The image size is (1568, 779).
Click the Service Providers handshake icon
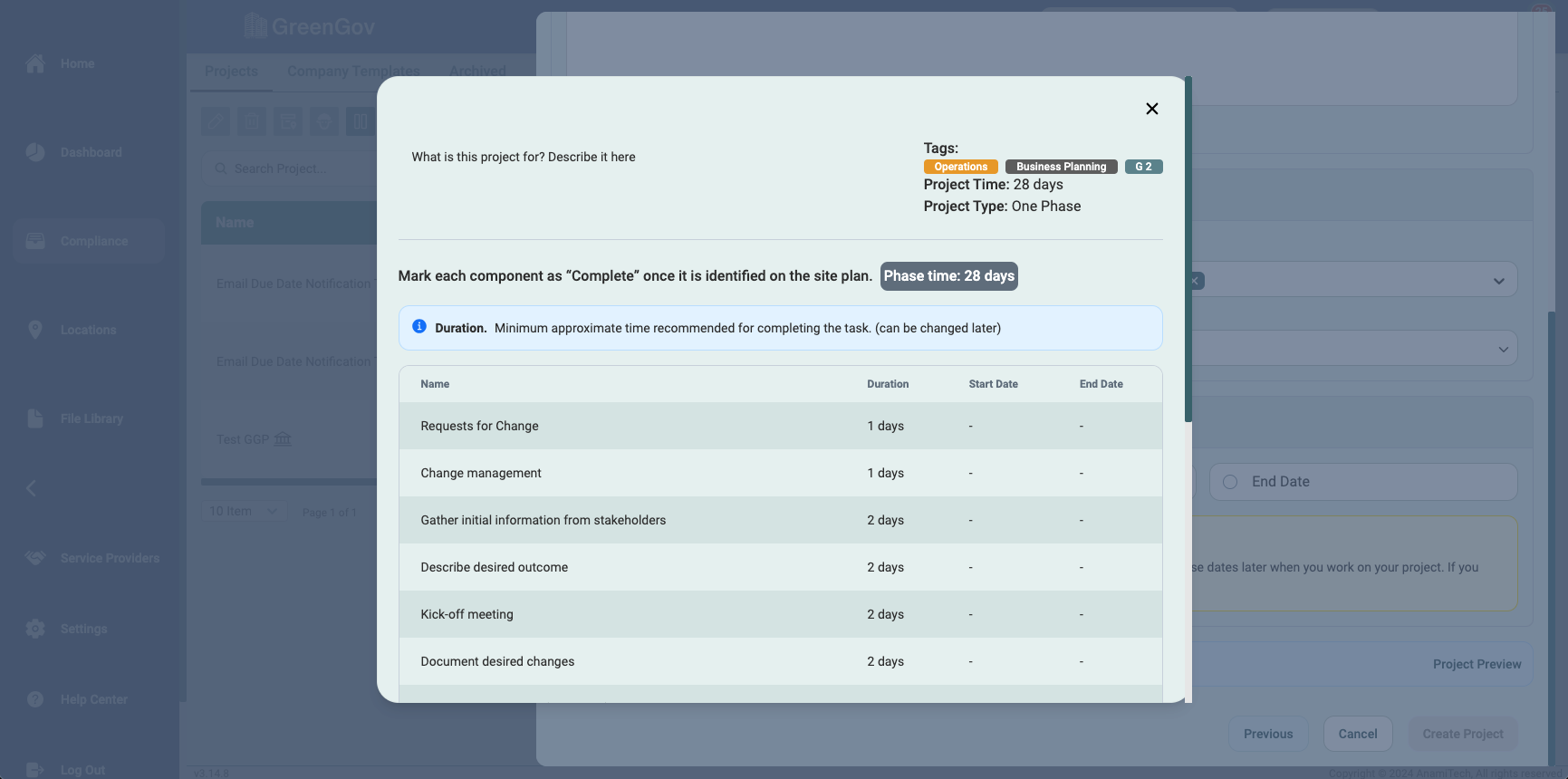point(35,558)
